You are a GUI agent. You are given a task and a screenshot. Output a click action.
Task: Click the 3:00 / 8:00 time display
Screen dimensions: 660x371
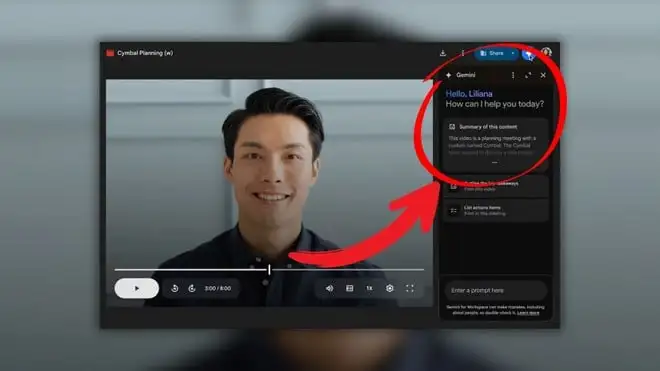click(x=218, y=288)
